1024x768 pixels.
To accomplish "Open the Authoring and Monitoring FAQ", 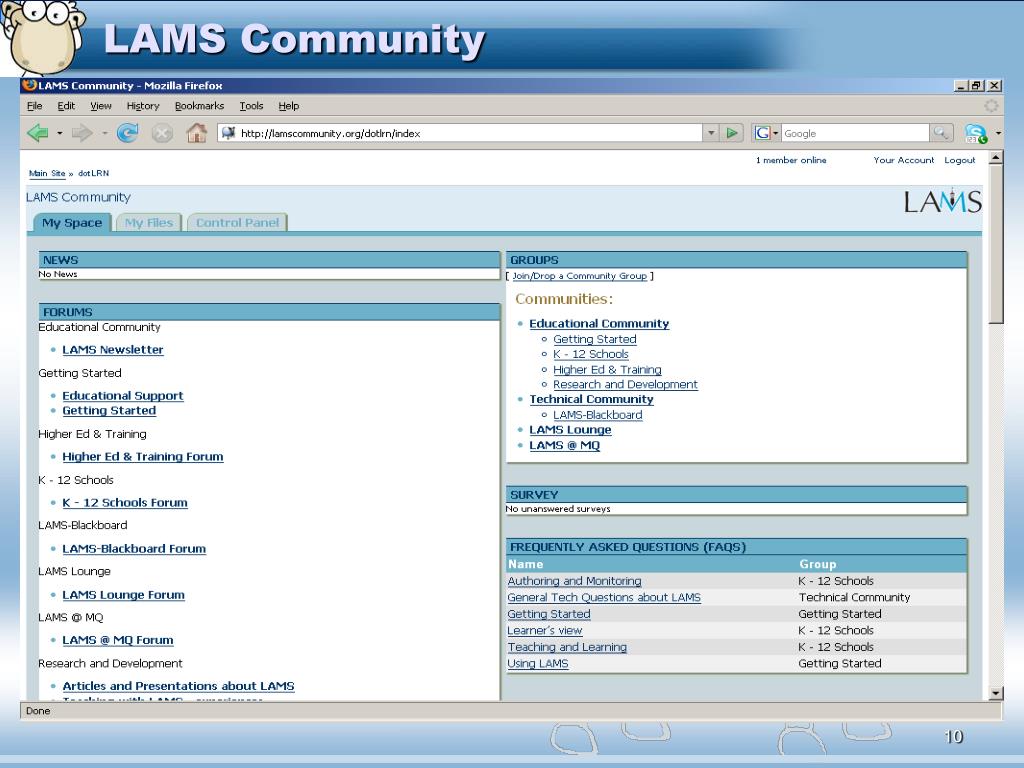I will point(574,581).
